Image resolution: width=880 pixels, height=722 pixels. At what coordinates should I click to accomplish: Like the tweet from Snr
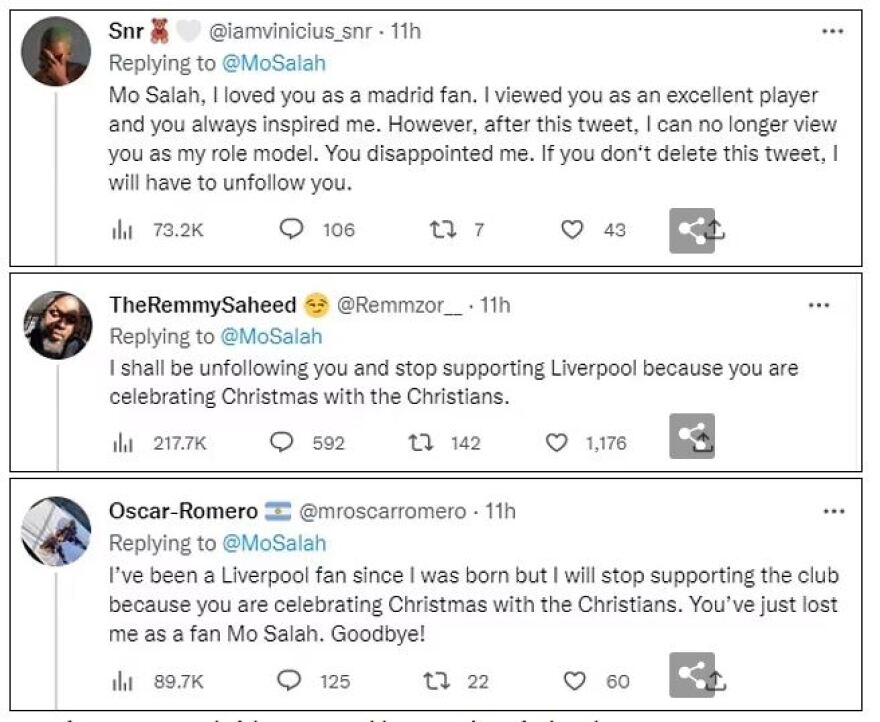571,230
